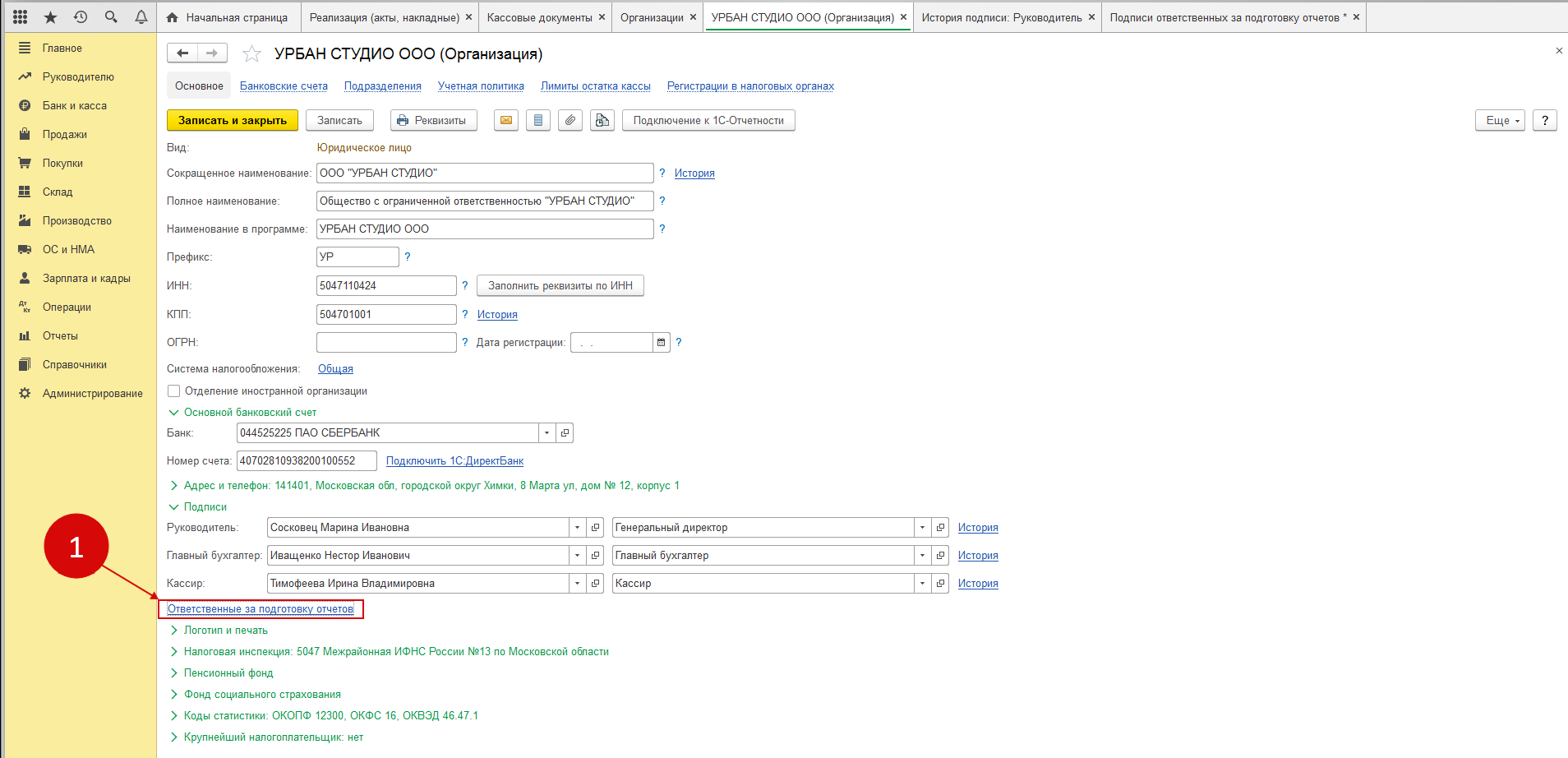Screen dimensions: 1568x758
Task: Open Банк и касса section
Action: (75, 106)
